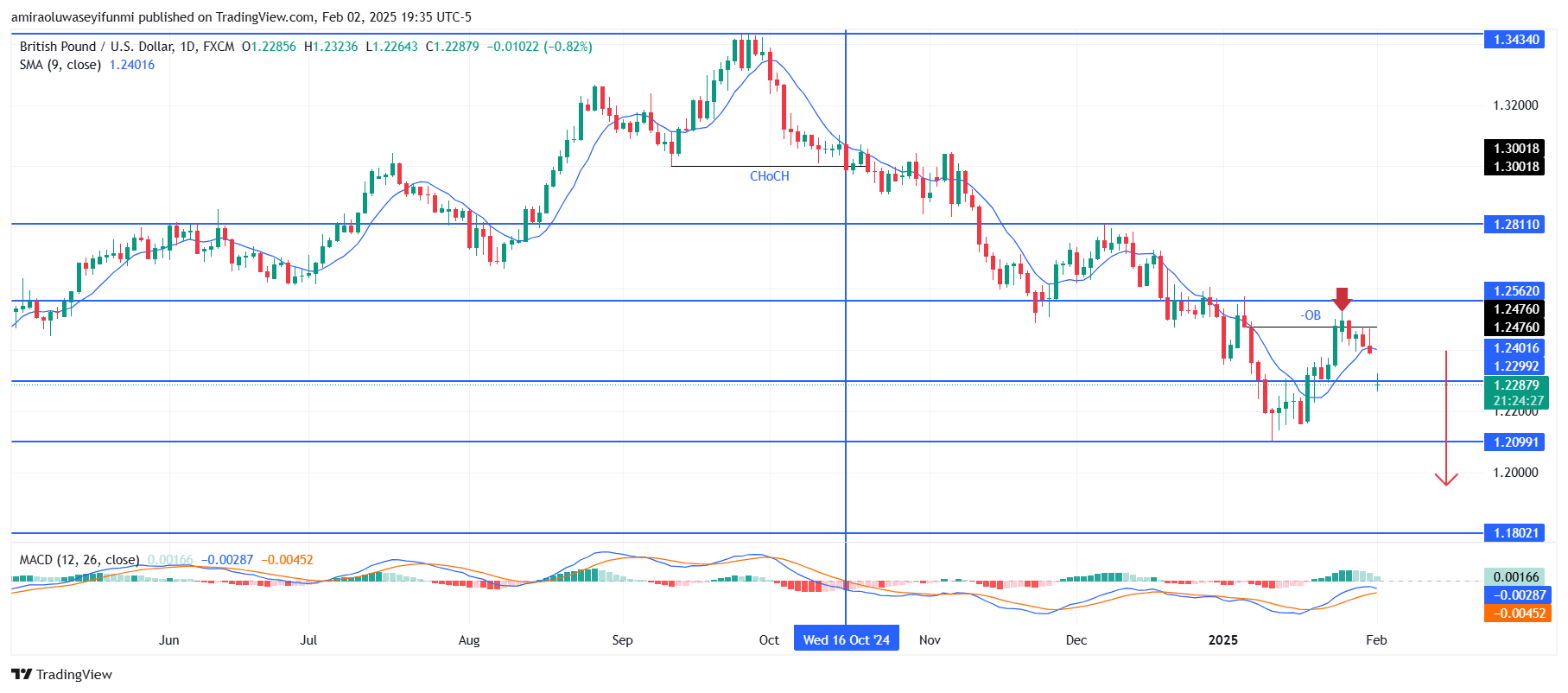Click the 1.25620 price level label

click(1516, 291)
